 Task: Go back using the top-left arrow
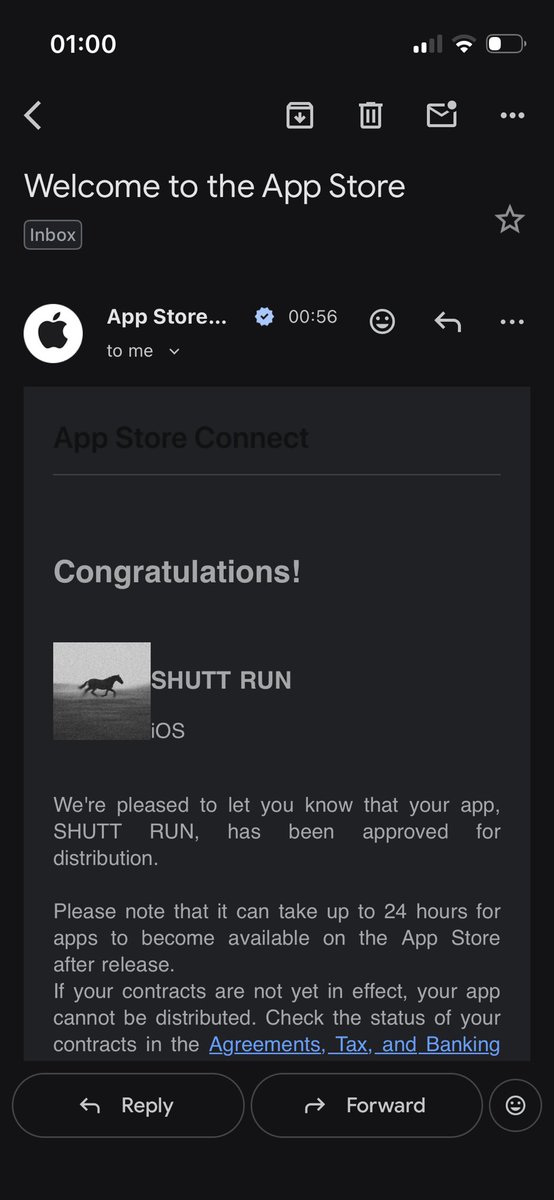33,116
